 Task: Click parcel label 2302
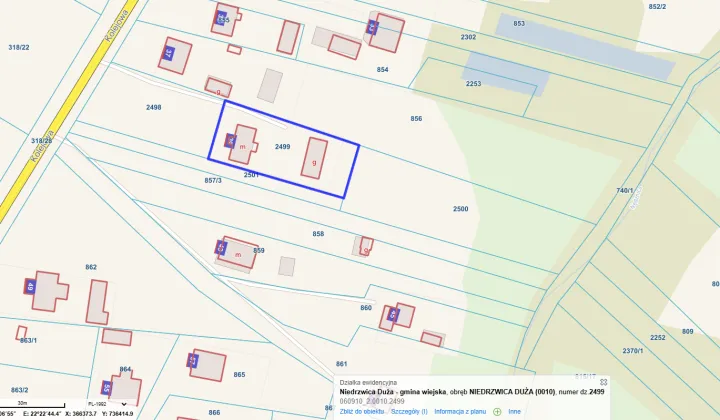pos(468,37)
